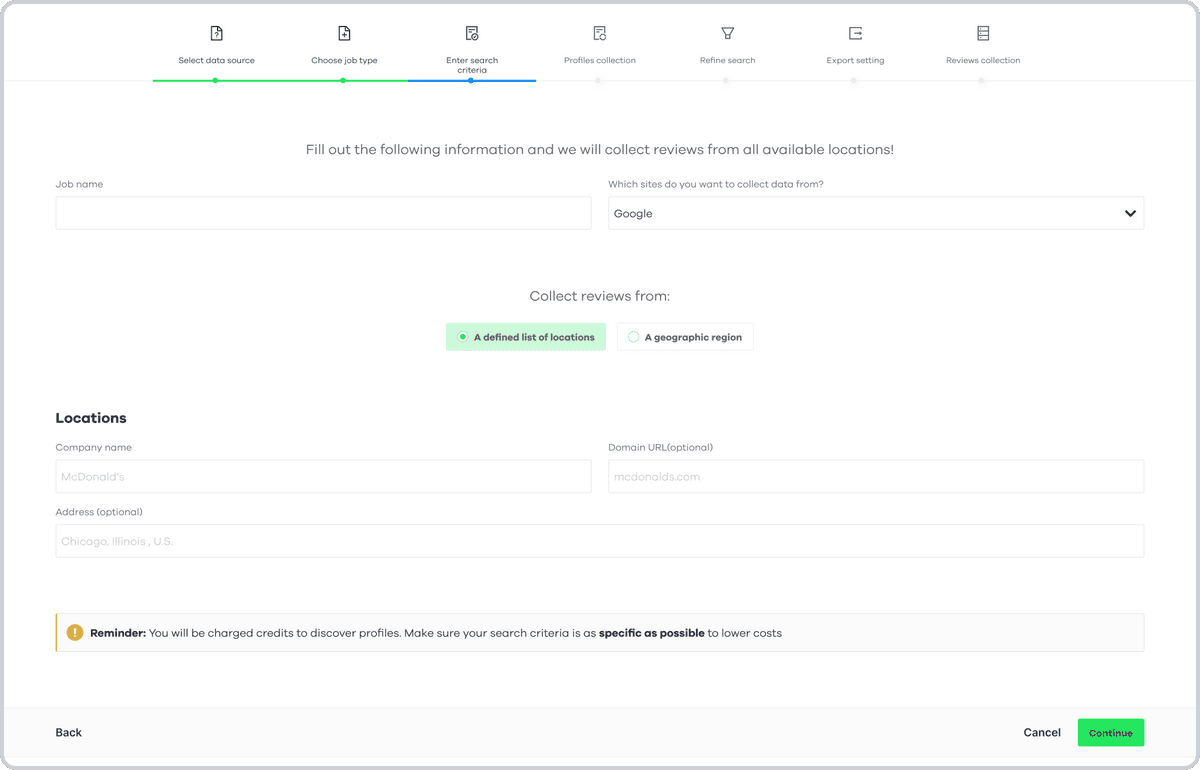This screenshot has height=770, width=1200.
Task: Click the Enter search criteria icon
Action: pyautogui.click(x=472, y=32)
